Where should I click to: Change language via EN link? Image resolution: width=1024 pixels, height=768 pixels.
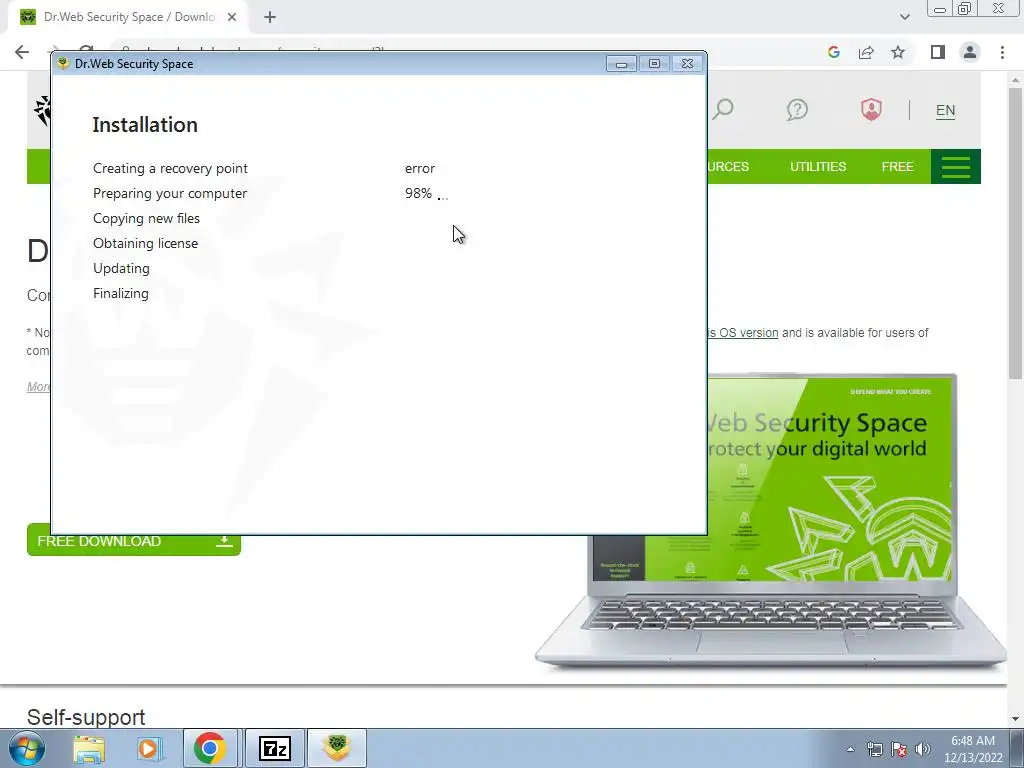[x=945, y=110]
